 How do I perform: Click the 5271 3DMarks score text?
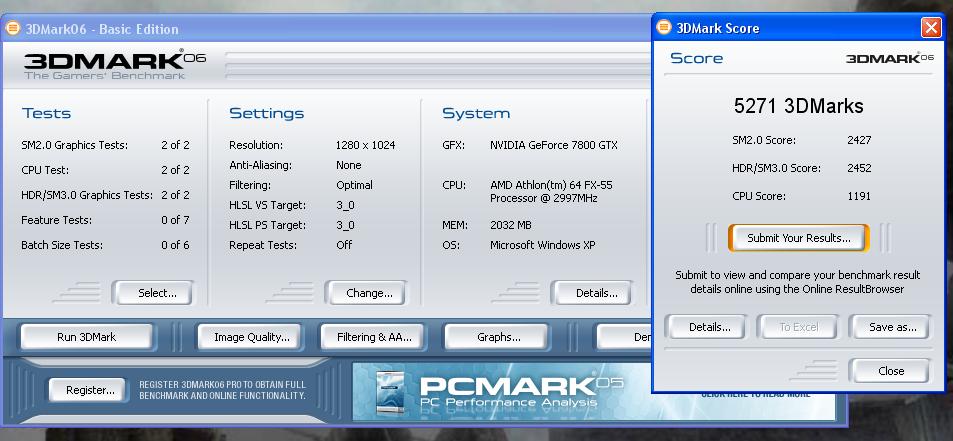799,106
